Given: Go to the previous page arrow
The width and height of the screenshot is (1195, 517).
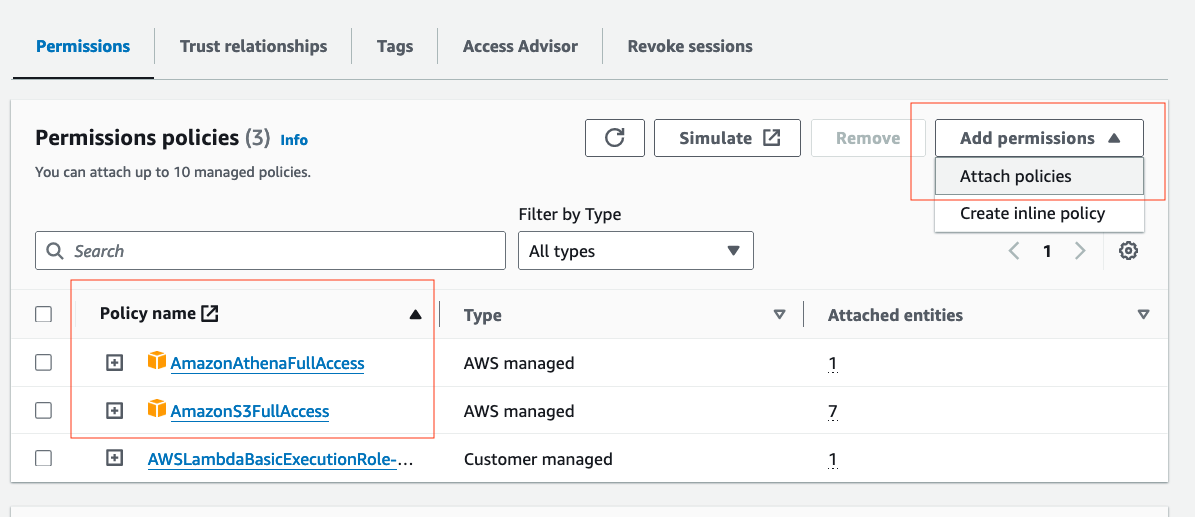Looking at the screenshot, I should (x=1014, y=251).
